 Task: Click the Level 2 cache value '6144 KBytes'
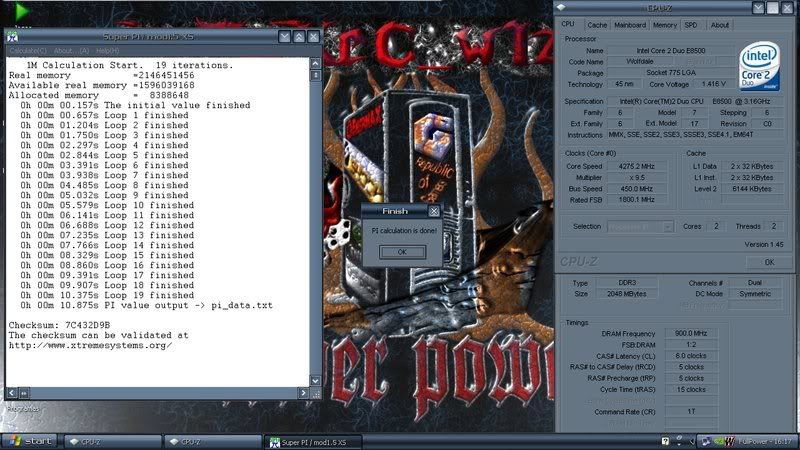tap(752, 189)
